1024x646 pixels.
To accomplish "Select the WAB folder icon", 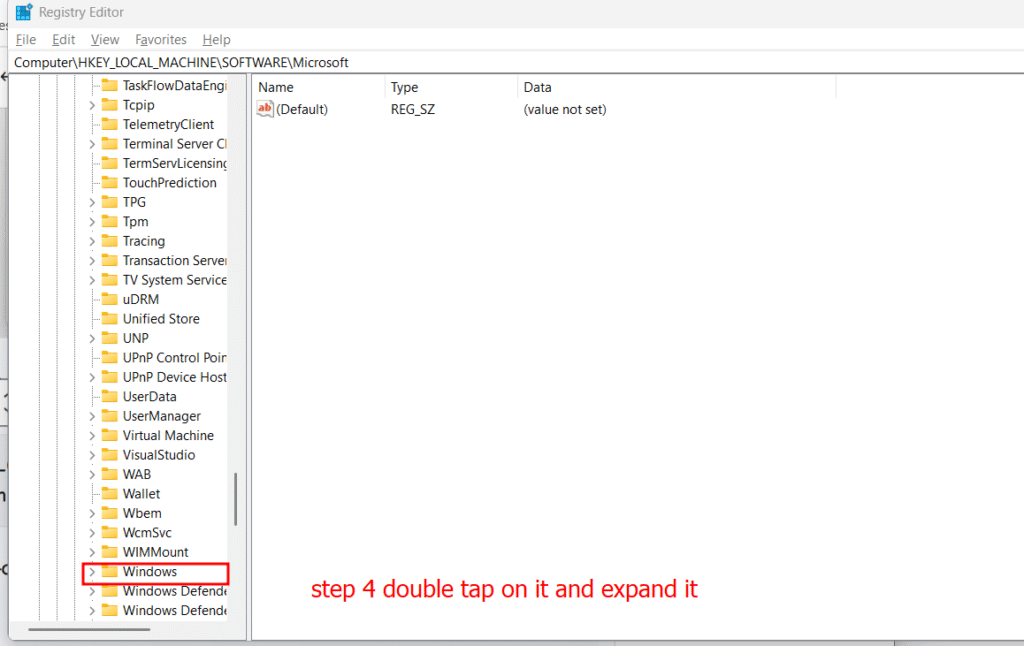I will 110,474.
